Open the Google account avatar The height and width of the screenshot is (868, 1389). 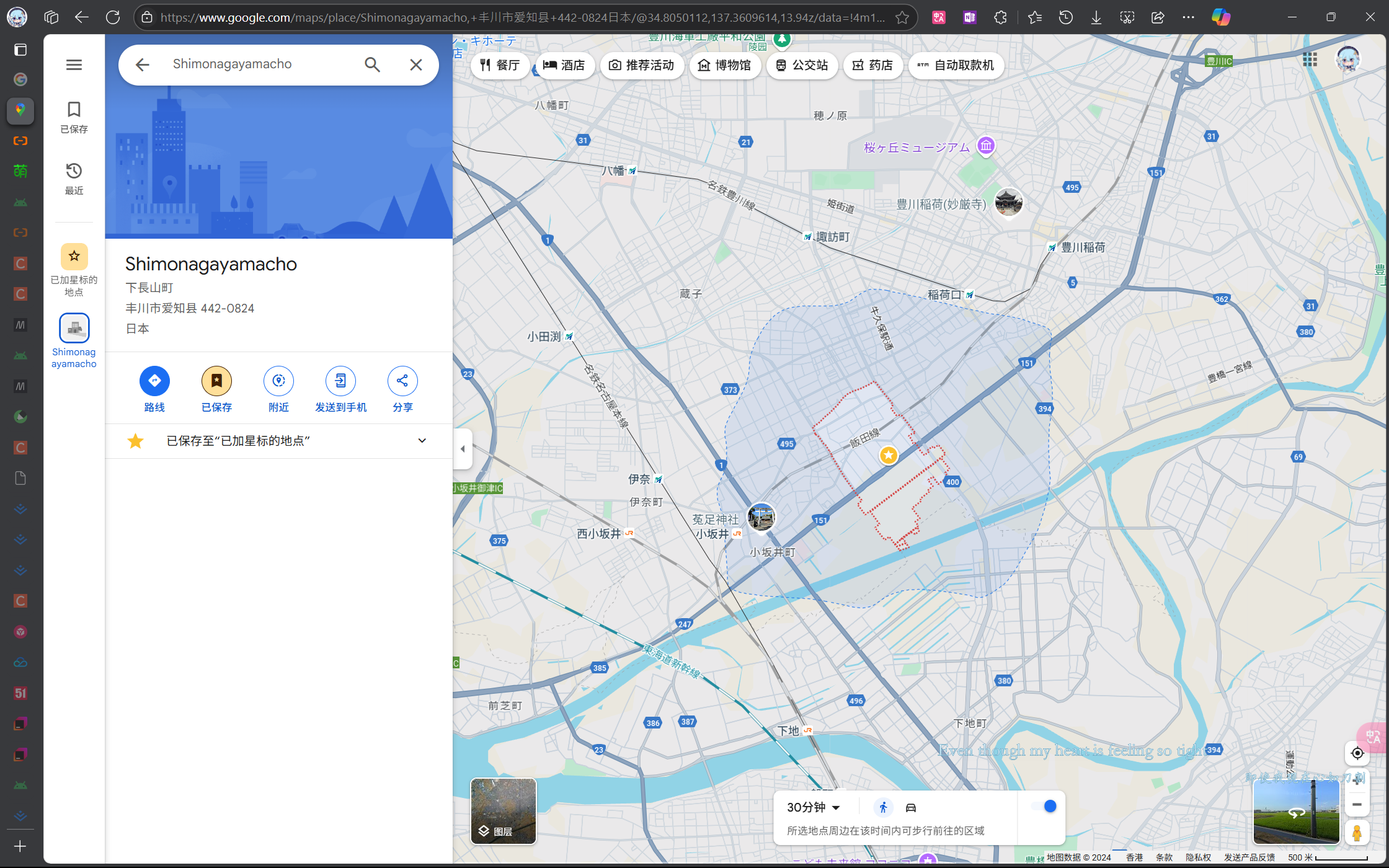[1347, 60]
